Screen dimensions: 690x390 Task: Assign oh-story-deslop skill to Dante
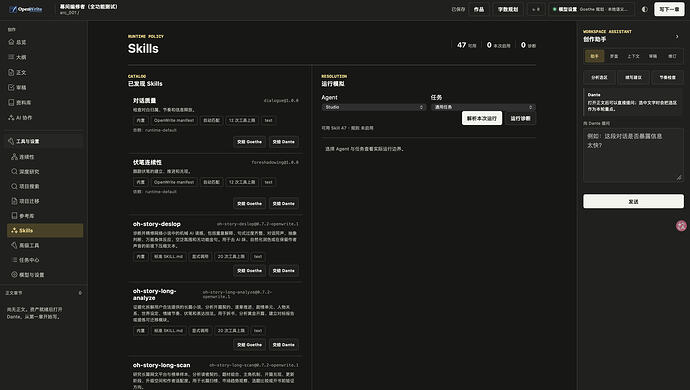click(x=283, y=271)
